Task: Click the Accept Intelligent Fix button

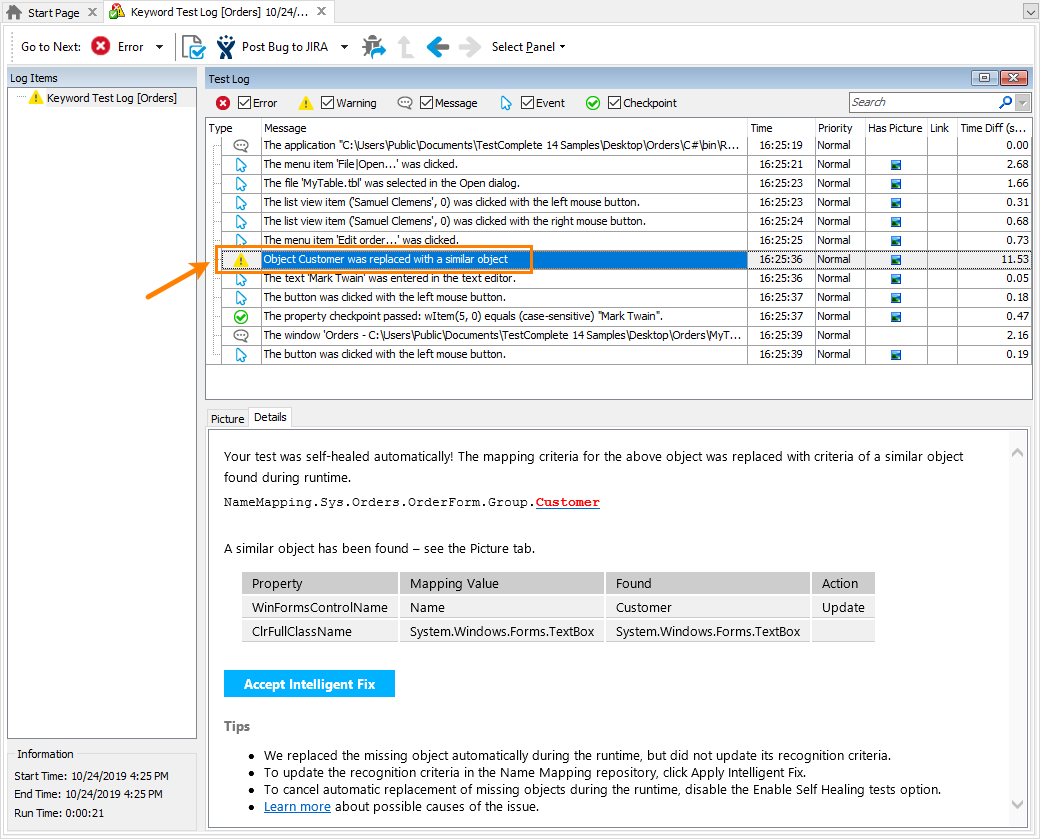Action: 309,683
